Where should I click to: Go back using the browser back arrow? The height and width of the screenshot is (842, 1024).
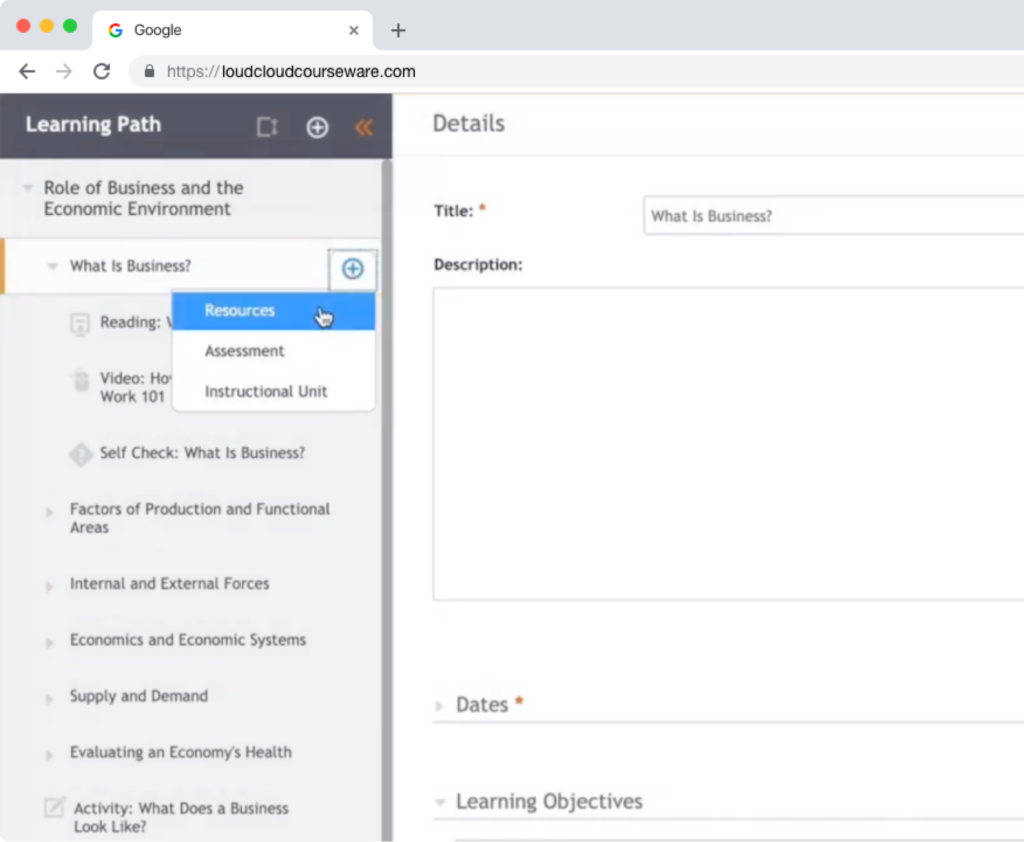[27, 71]
